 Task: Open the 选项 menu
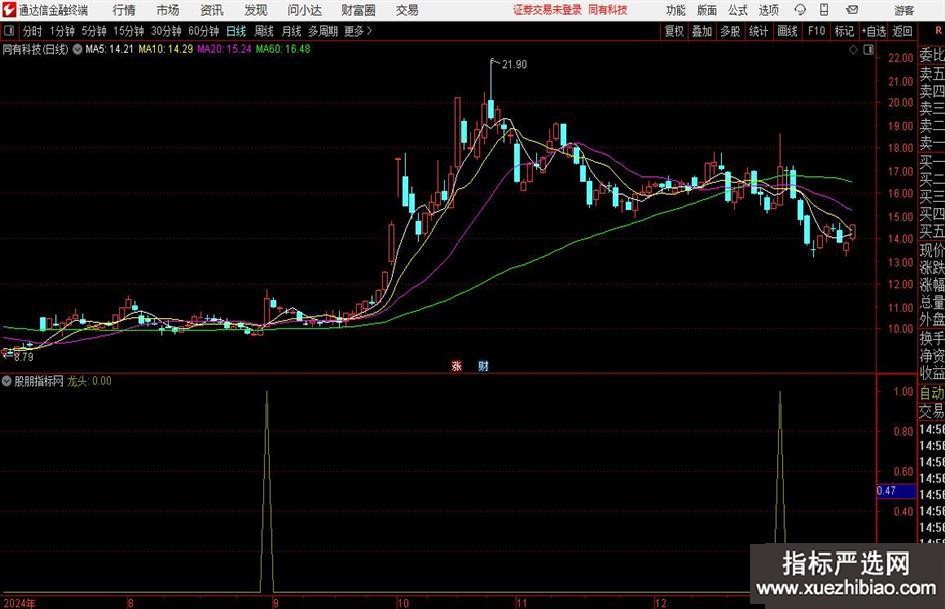768,10
